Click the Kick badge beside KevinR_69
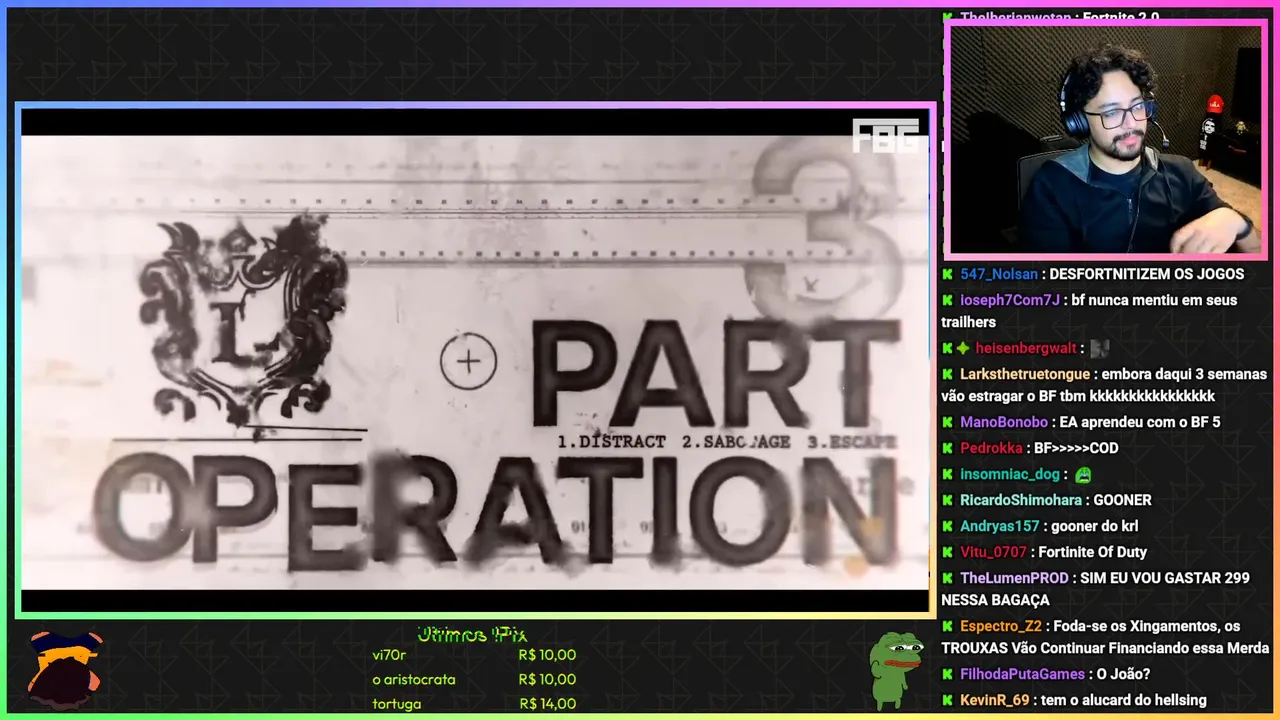The image size is (1280, 720). click(947, 700)
